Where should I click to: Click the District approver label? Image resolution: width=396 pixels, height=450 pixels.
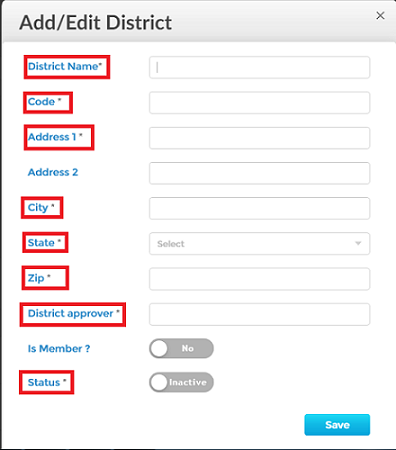pyautogui.click(x=73, y=314)
